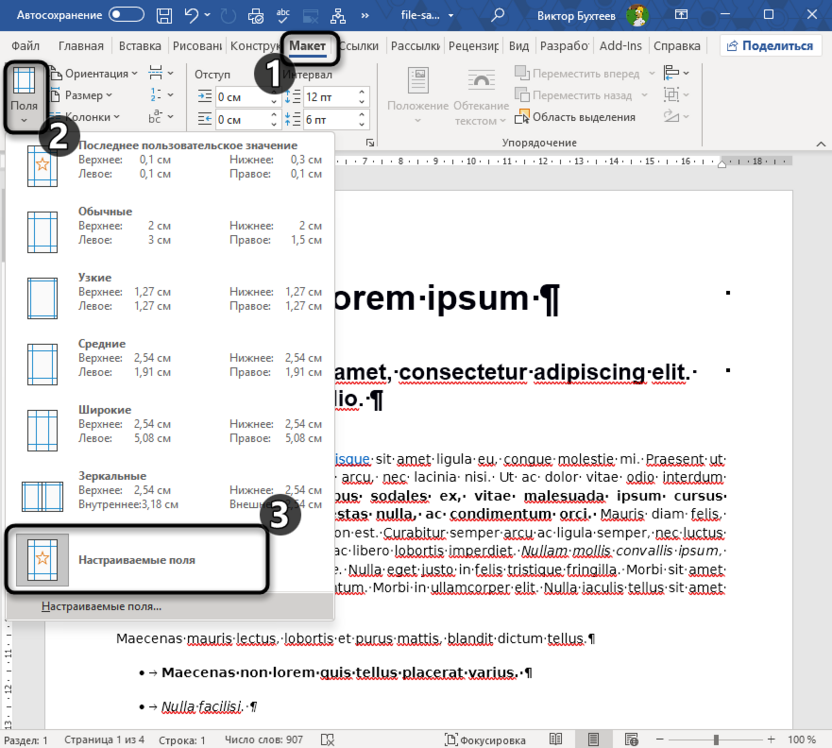Open the Rotate objects icon dropdown

point(676,117)
